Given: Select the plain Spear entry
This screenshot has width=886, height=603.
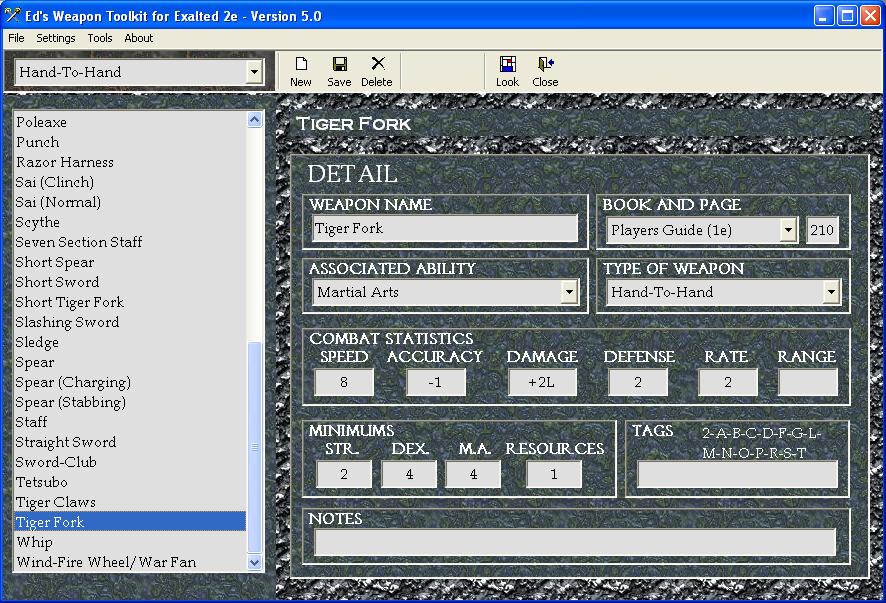Looking at the screenshot, I should pos(130,362).
